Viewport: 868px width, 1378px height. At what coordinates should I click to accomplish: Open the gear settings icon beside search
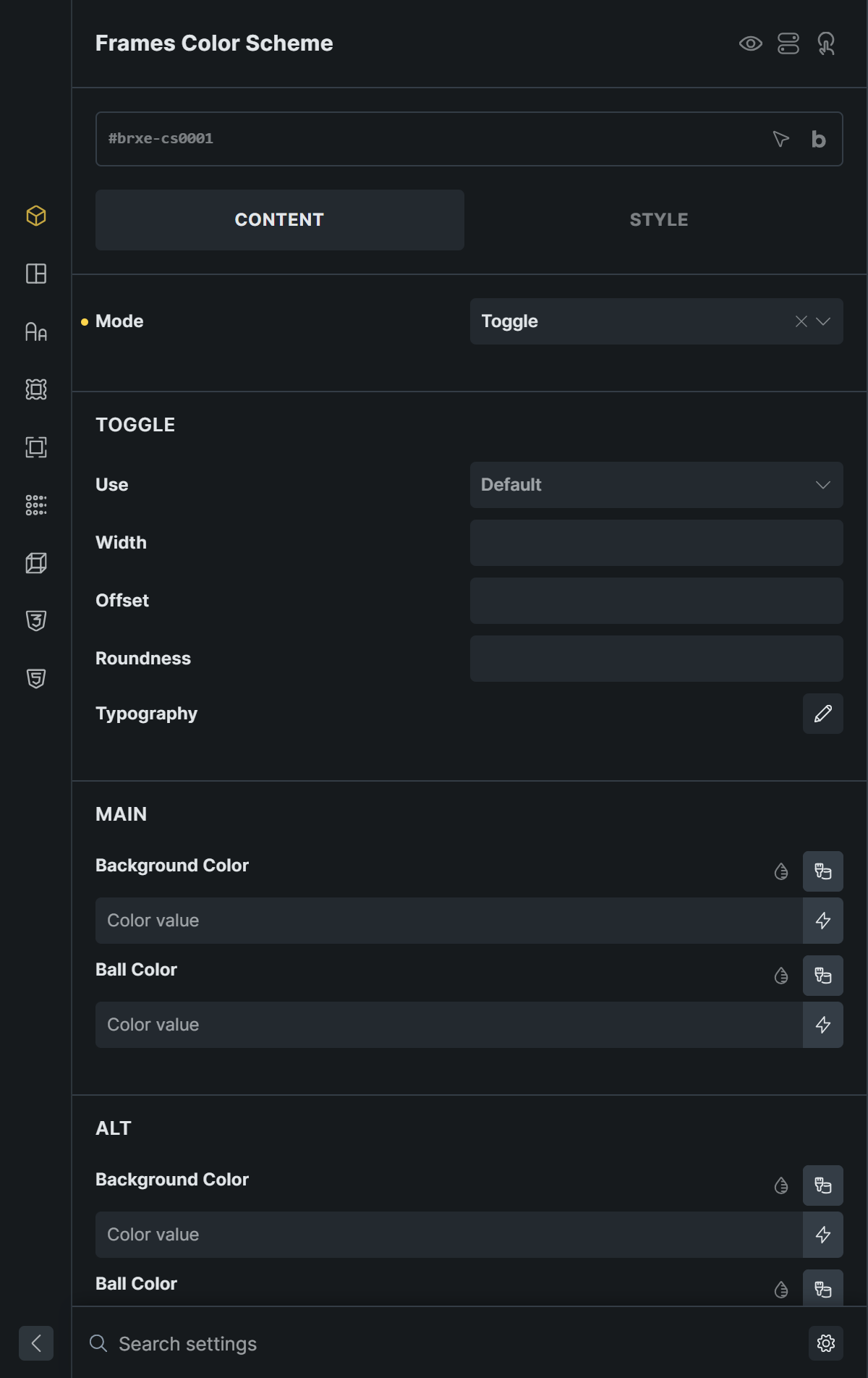click(826, 1343)
